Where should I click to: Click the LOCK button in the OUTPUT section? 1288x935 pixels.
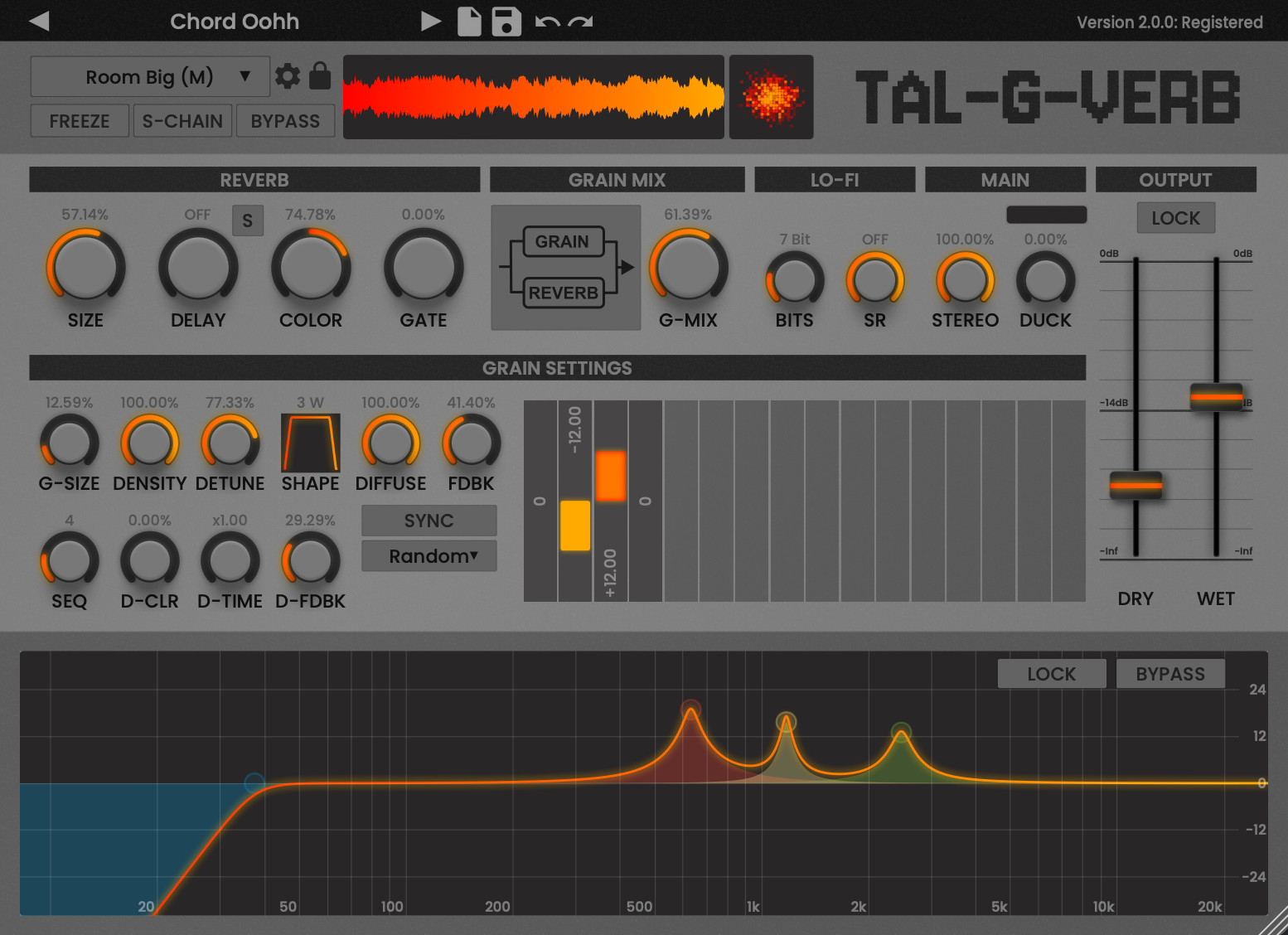point(1175,218)
